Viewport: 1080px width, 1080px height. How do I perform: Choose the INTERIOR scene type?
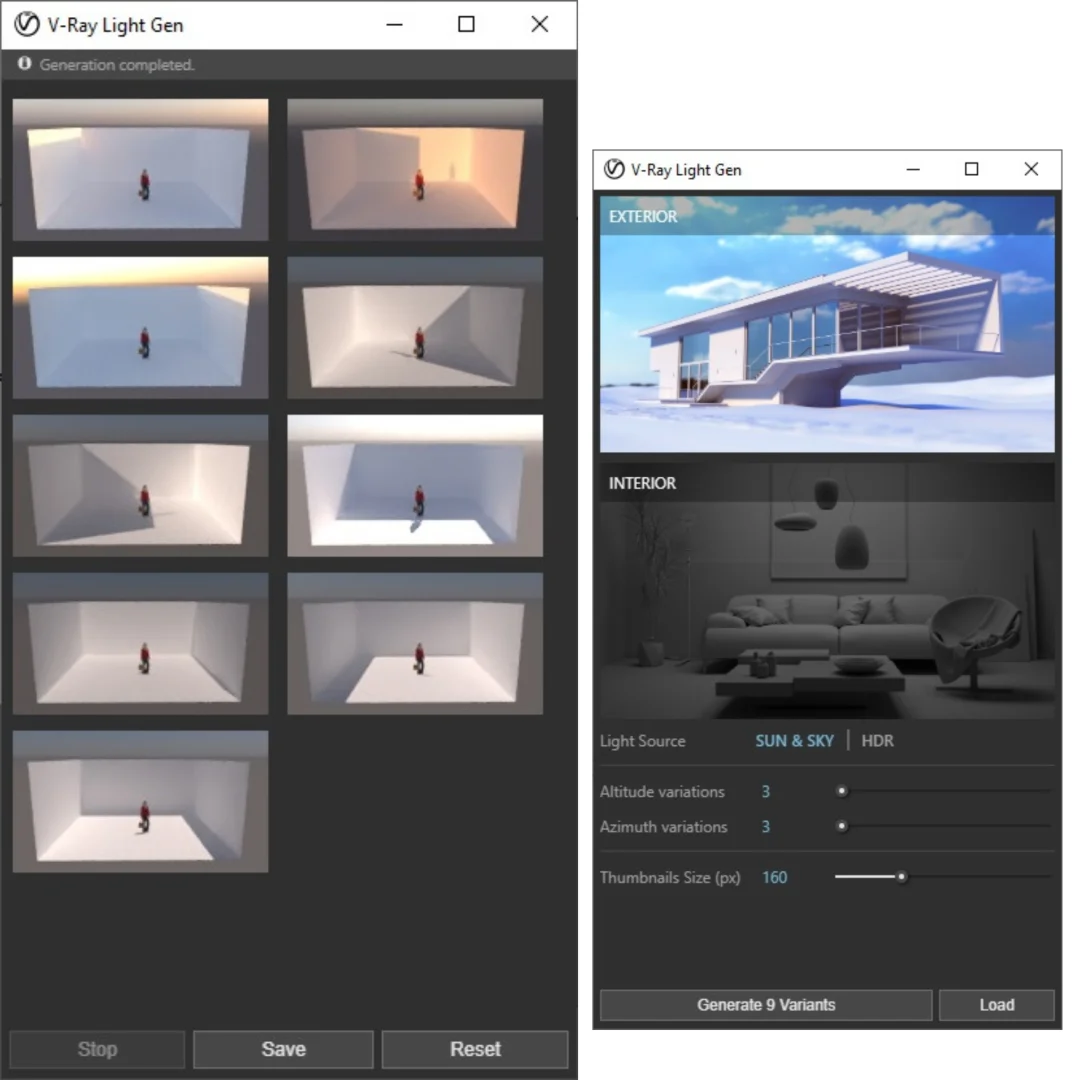(827, 590)
